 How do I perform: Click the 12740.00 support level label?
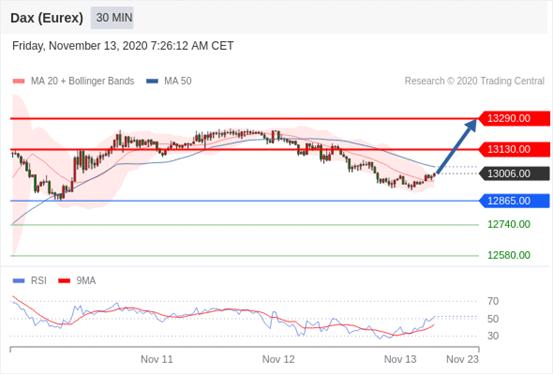tap(509, 224)
